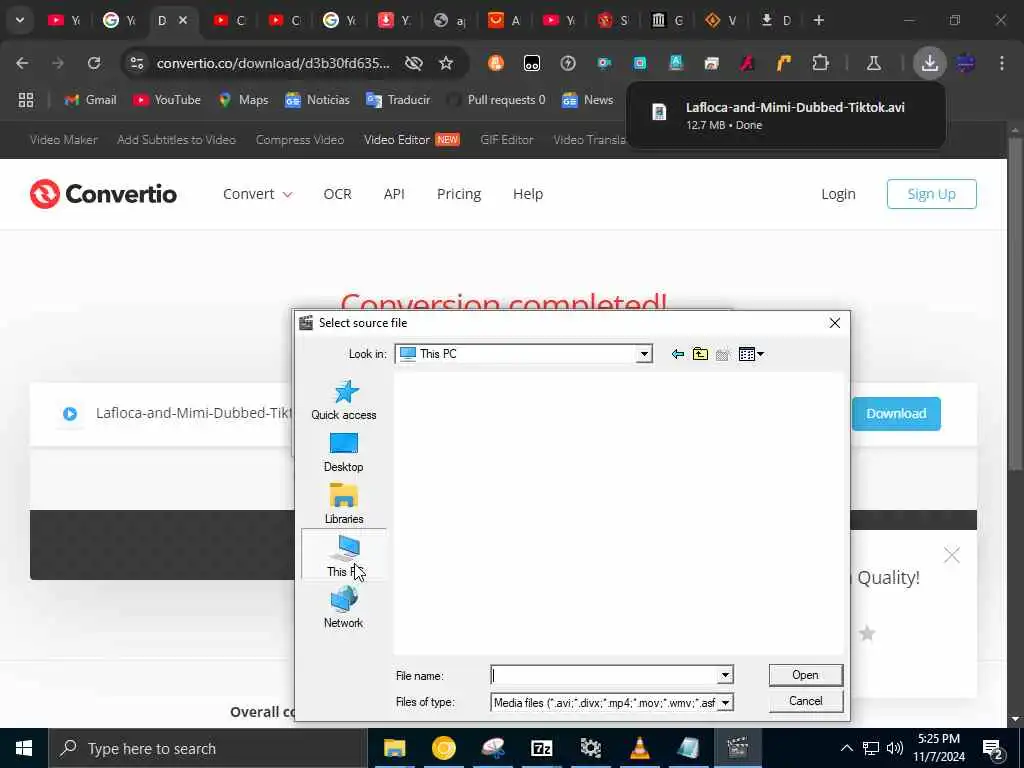
Task: Go up one level in file dialog
Action: pyautogui.click(x=700, y=354)
